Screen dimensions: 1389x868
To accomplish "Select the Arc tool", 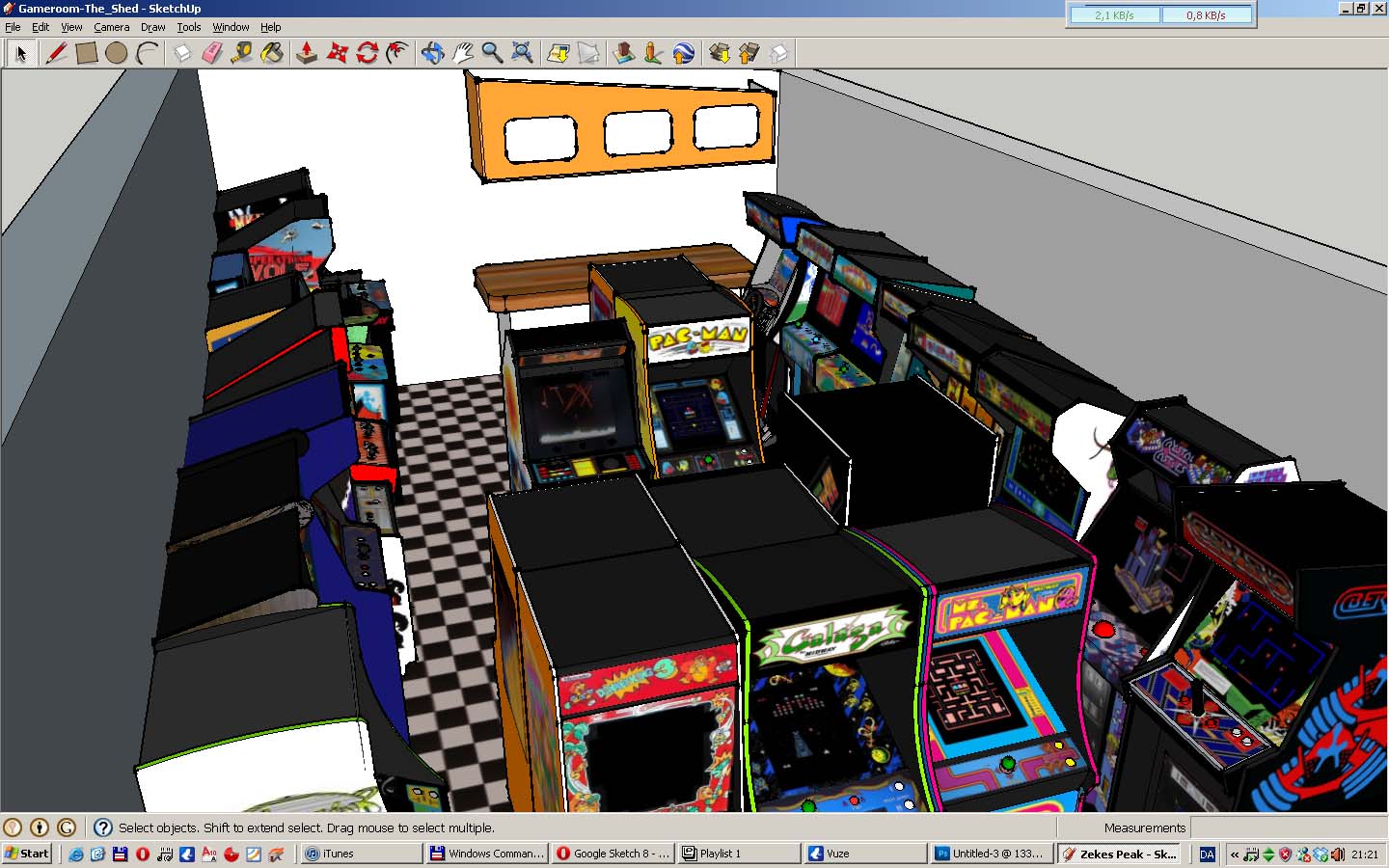I will (147, 53).
